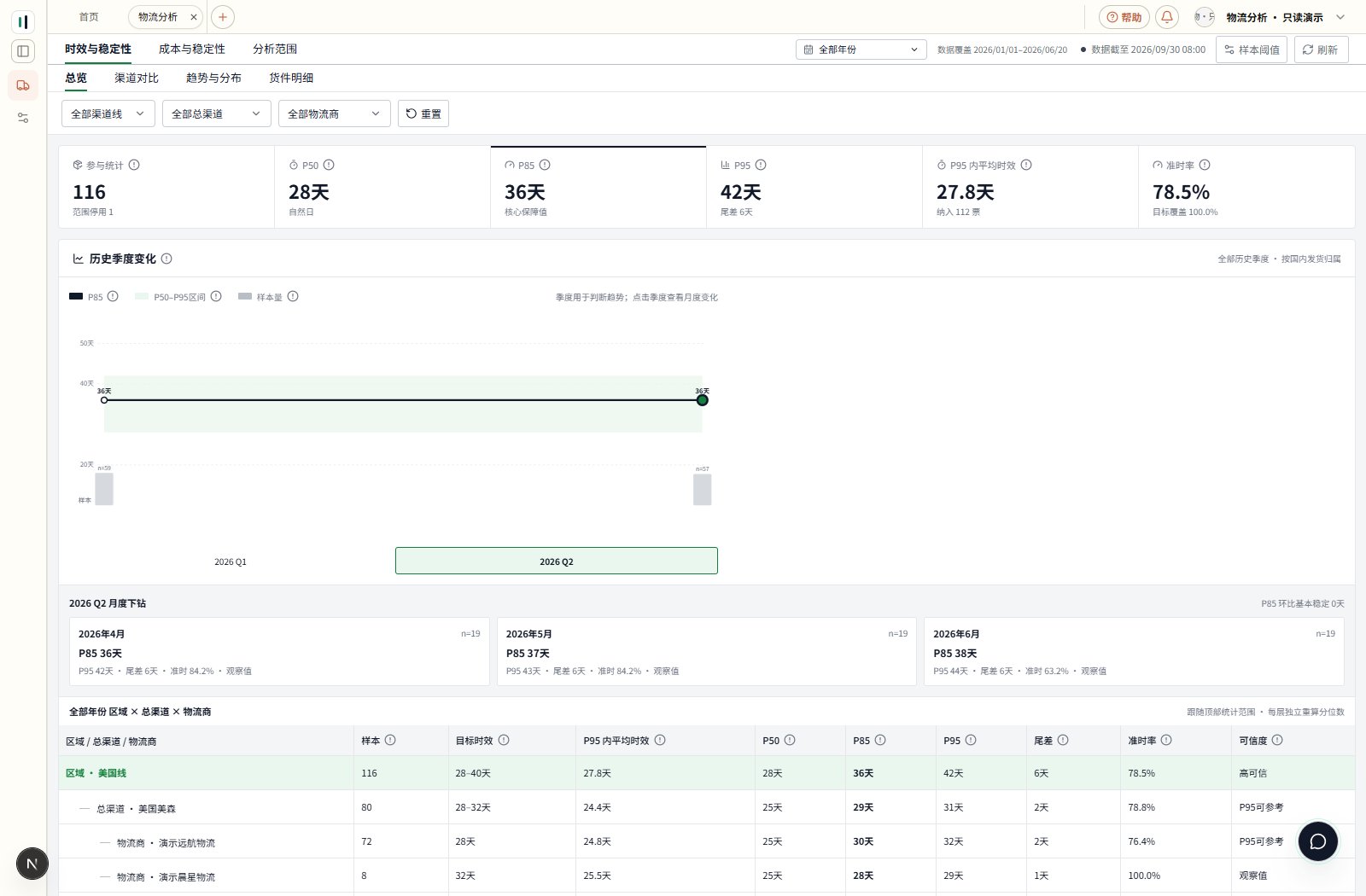
Task: Click info icon in 样本 column header
Action: [x=390, y=741]
